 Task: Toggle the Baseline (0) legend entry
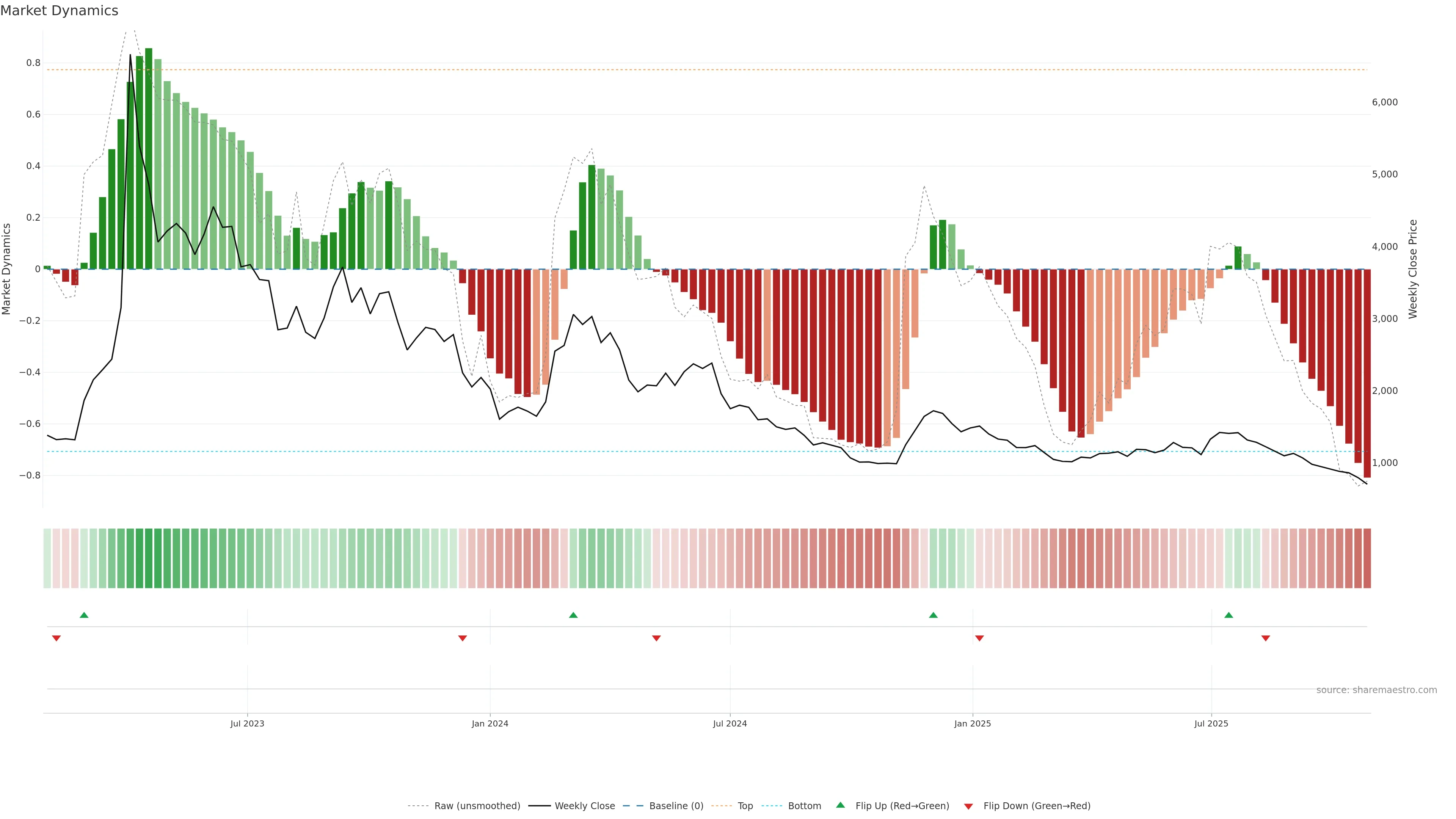[676, 806]
